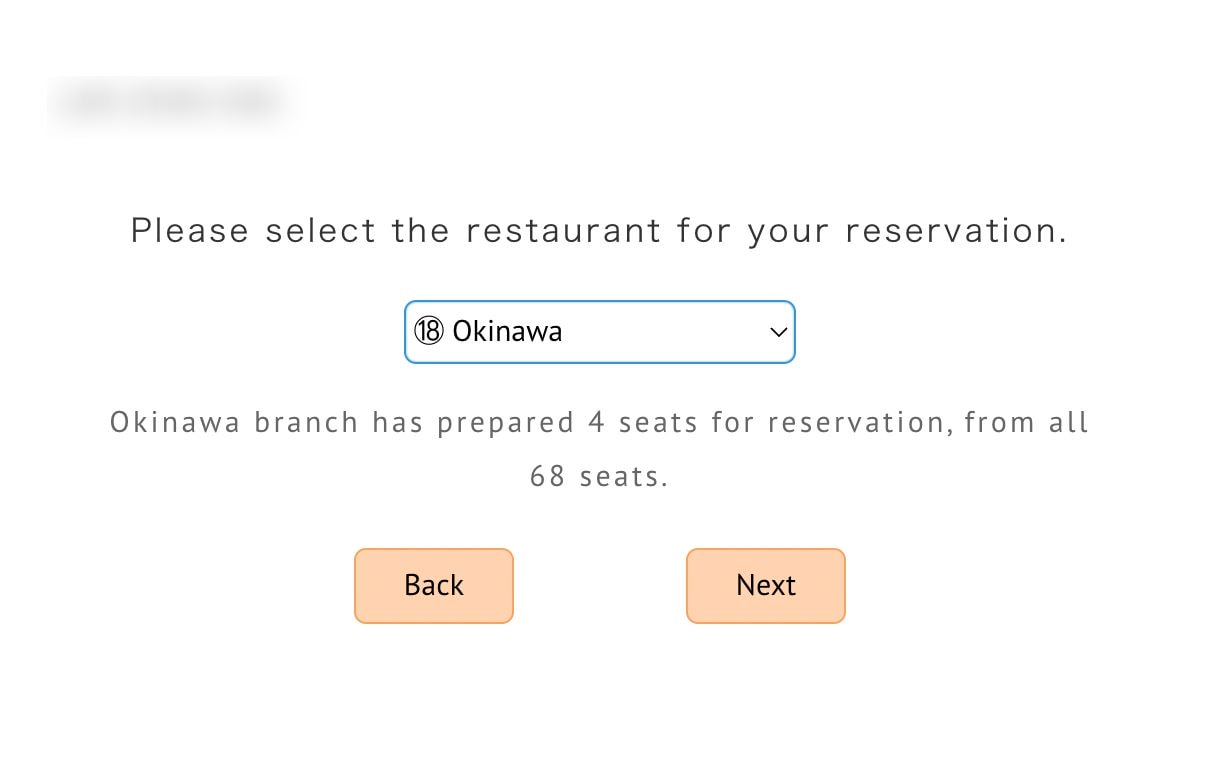Viewport: 1220px width, 764px height.
Task: Open the restaurant selection dropdown
Action: pos(600,332)
